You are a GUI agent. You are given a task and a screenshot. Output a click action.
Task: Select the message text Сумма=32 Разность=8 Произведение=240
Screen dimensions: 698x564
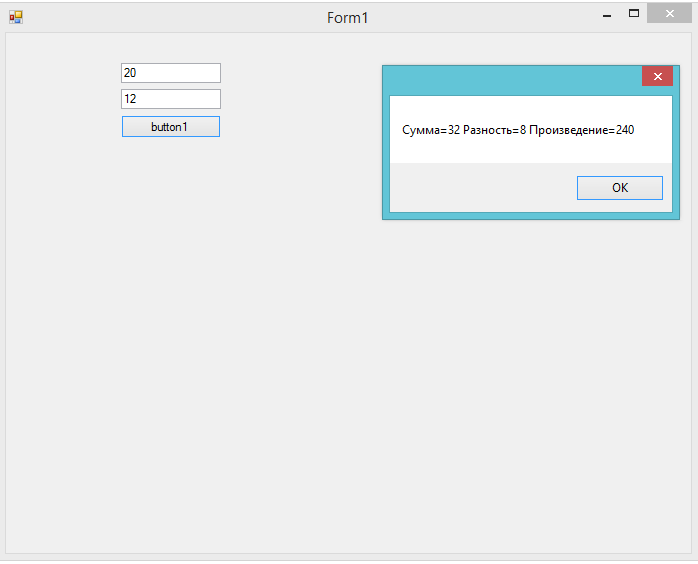[518, 130]
